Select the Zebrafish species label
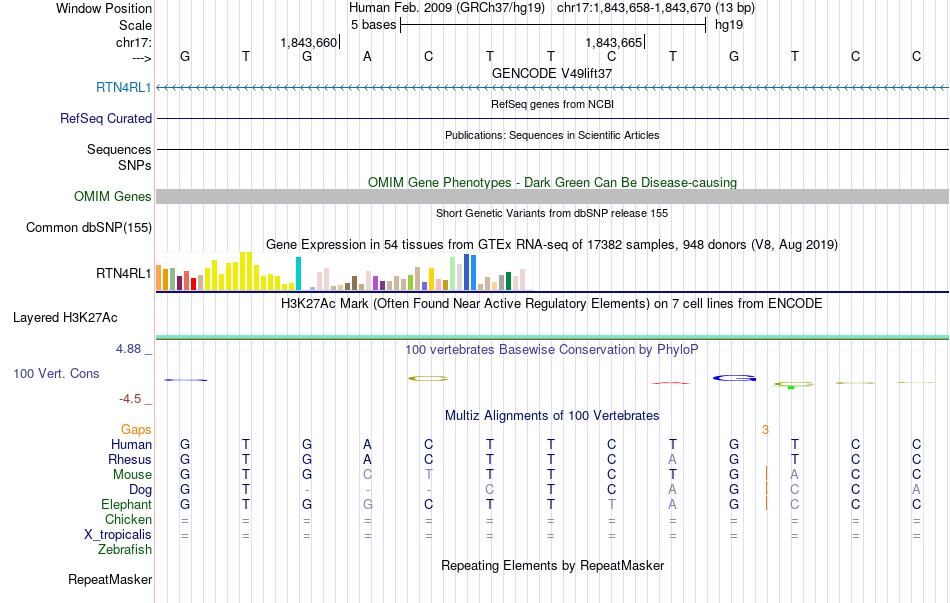Screen dimensions: 950x603 125,549
